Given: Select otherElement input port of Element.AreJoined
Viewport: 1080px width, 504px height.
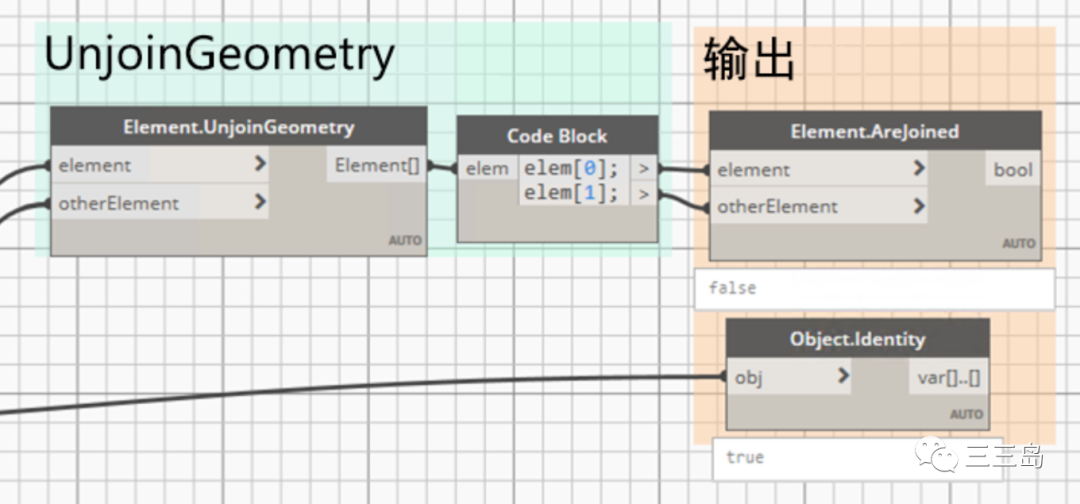Looking at the screenshot, I should [818, 206].
